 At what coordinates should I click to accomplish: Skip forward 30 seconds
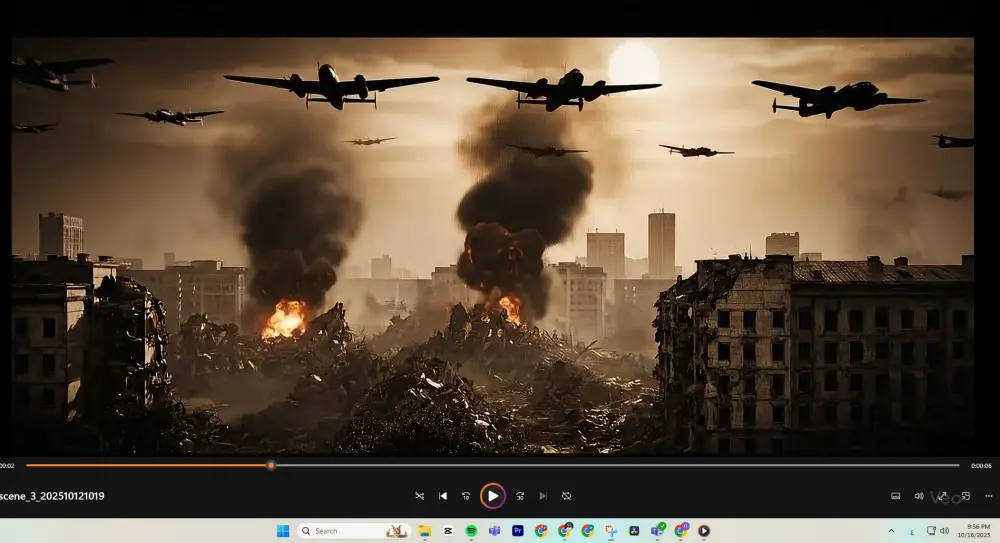520,496
